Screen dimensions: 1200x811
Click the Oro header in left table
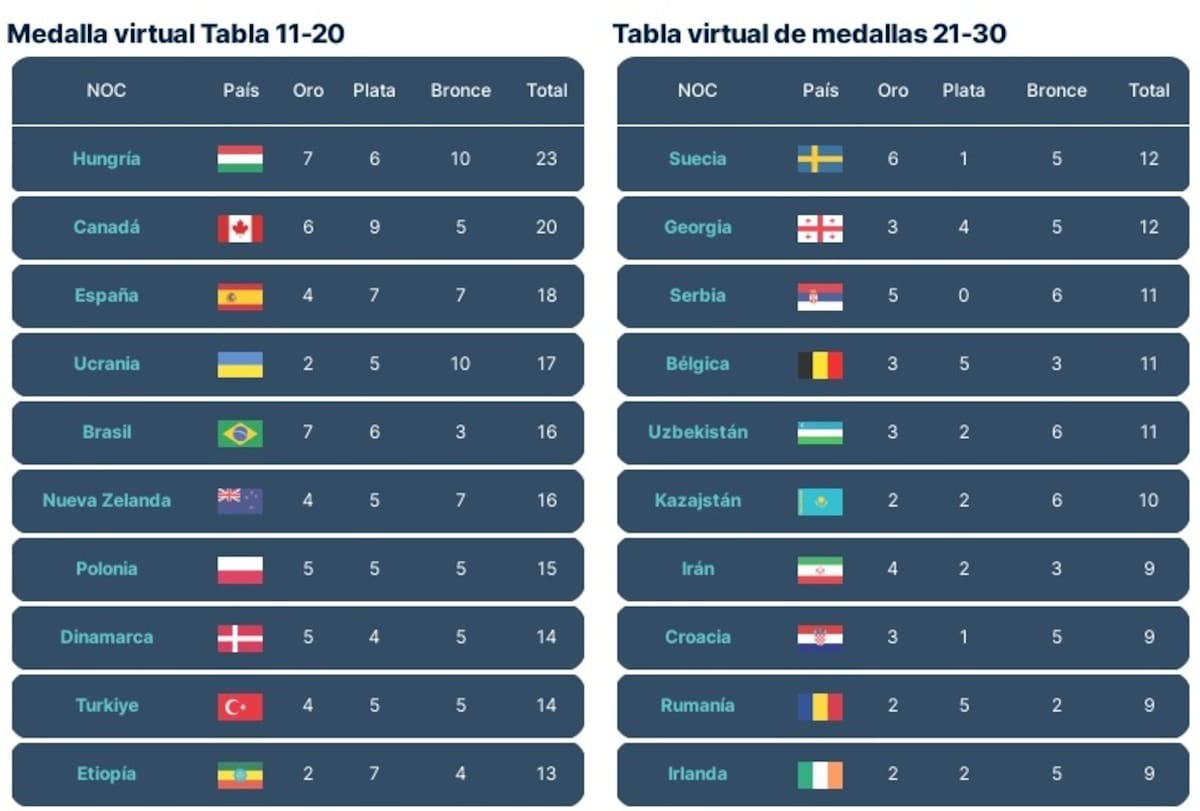(308, 90)
